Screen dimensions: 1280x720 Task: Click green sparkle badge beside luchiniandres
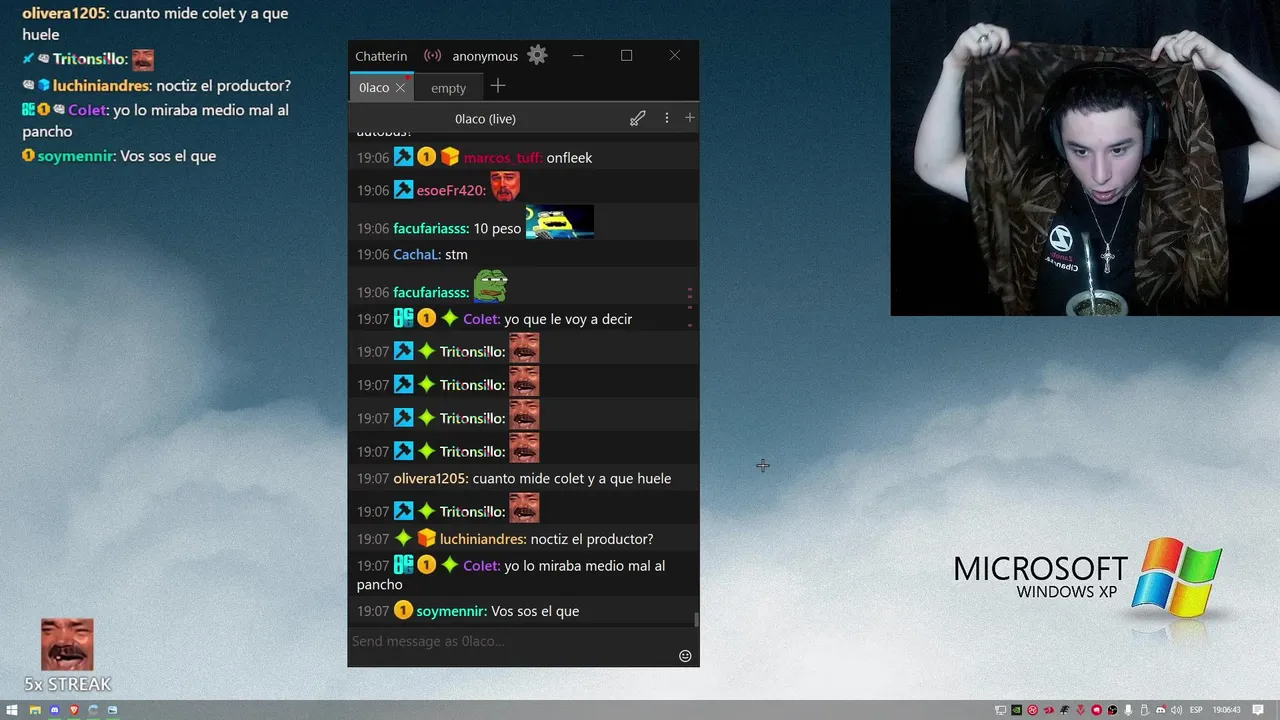(403, 538)
